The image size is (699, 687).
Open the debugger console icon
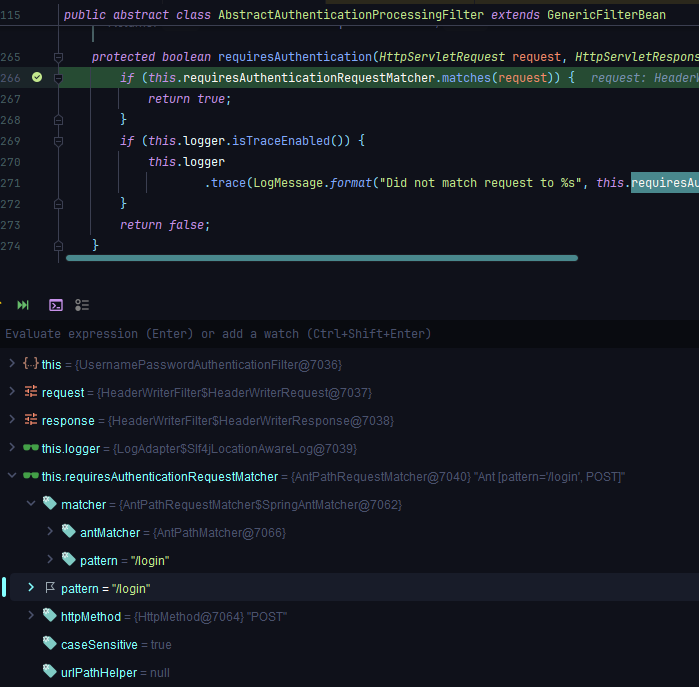tap(56, 305)
